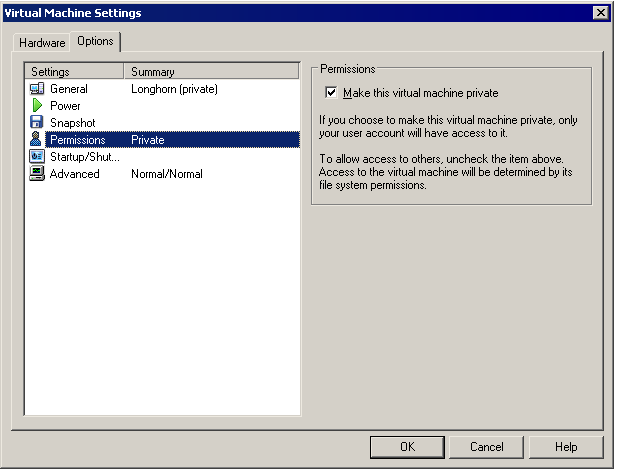Choose the Power entry in settings list
Screen dimensions: 618x471
(65, 106)
